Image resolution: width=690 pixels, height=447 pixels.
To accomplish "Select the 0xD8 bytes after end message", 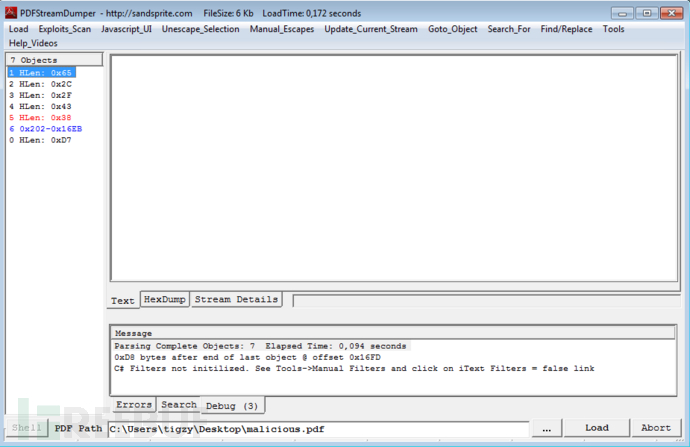I will pyautogui.click(x=247, y=357).
